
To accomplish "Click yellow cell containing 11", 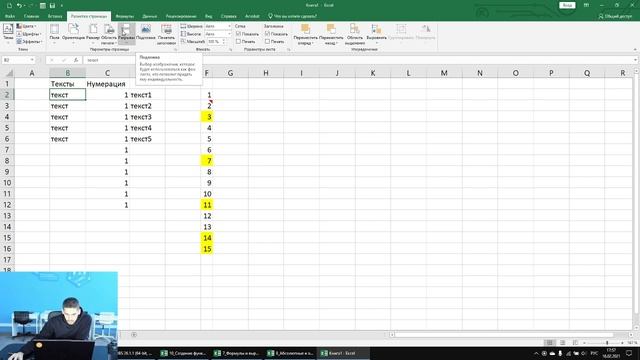I will 207,205.
